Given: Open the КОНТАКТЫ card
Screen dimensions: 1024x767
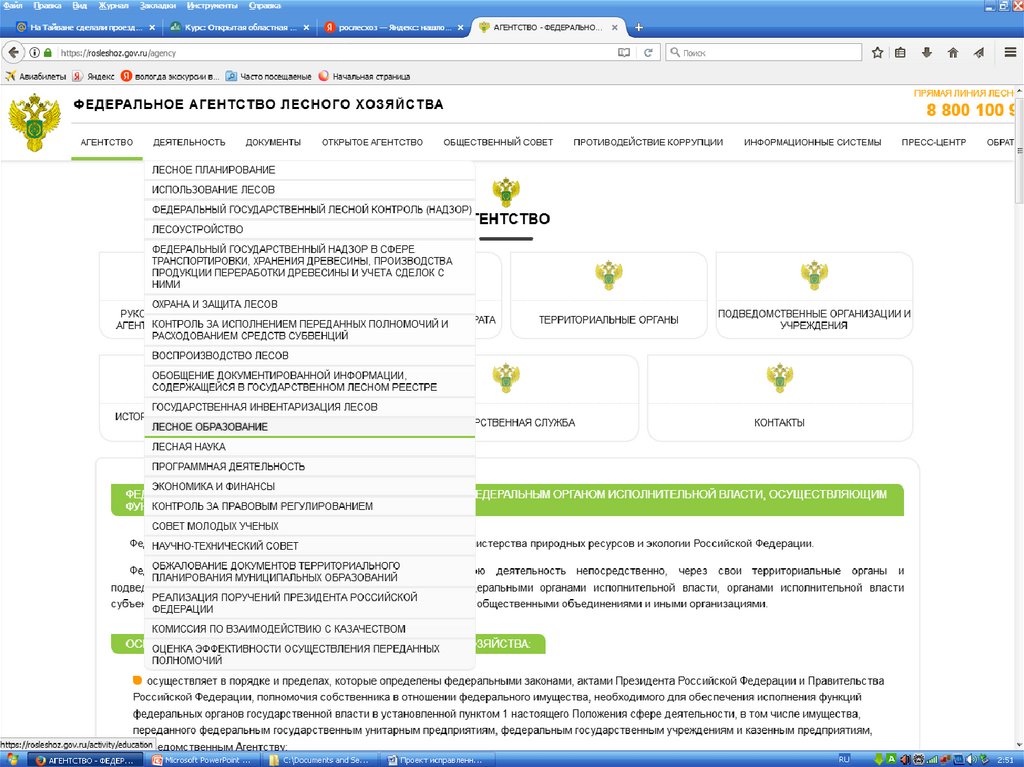Looking at the screenshot, I should tap(780, 398).
